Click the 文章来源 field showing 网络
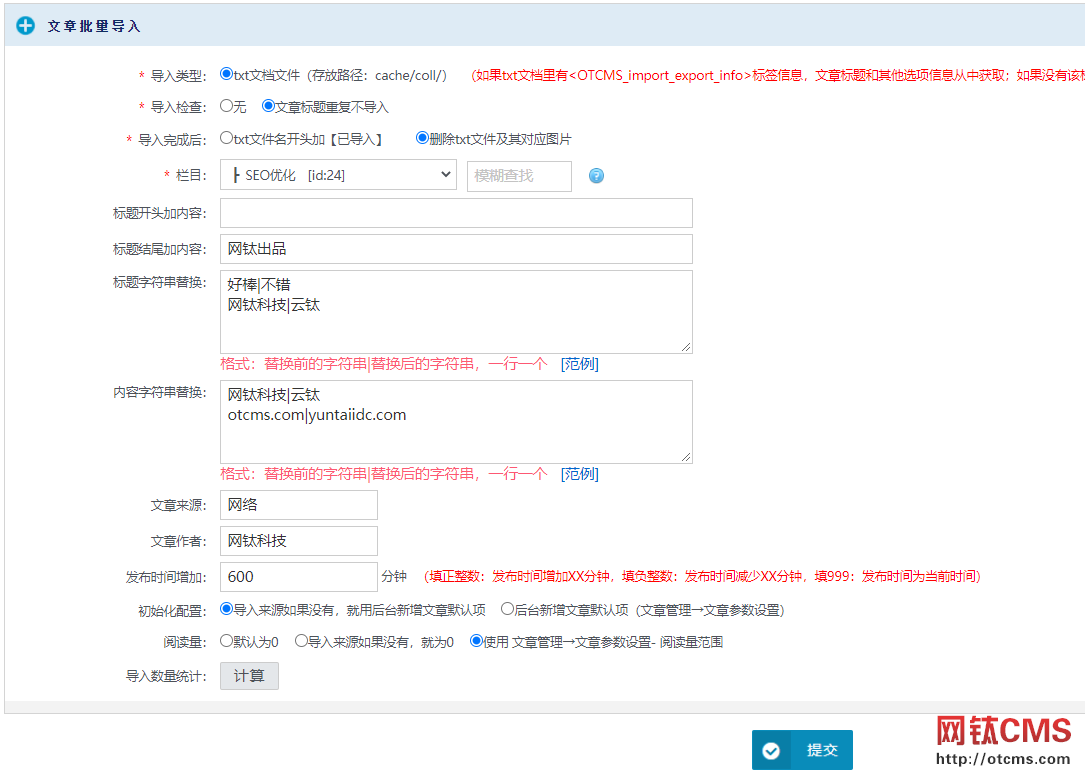The width and height of the screenshot is (1085, 775). click(x=298, y=505)
